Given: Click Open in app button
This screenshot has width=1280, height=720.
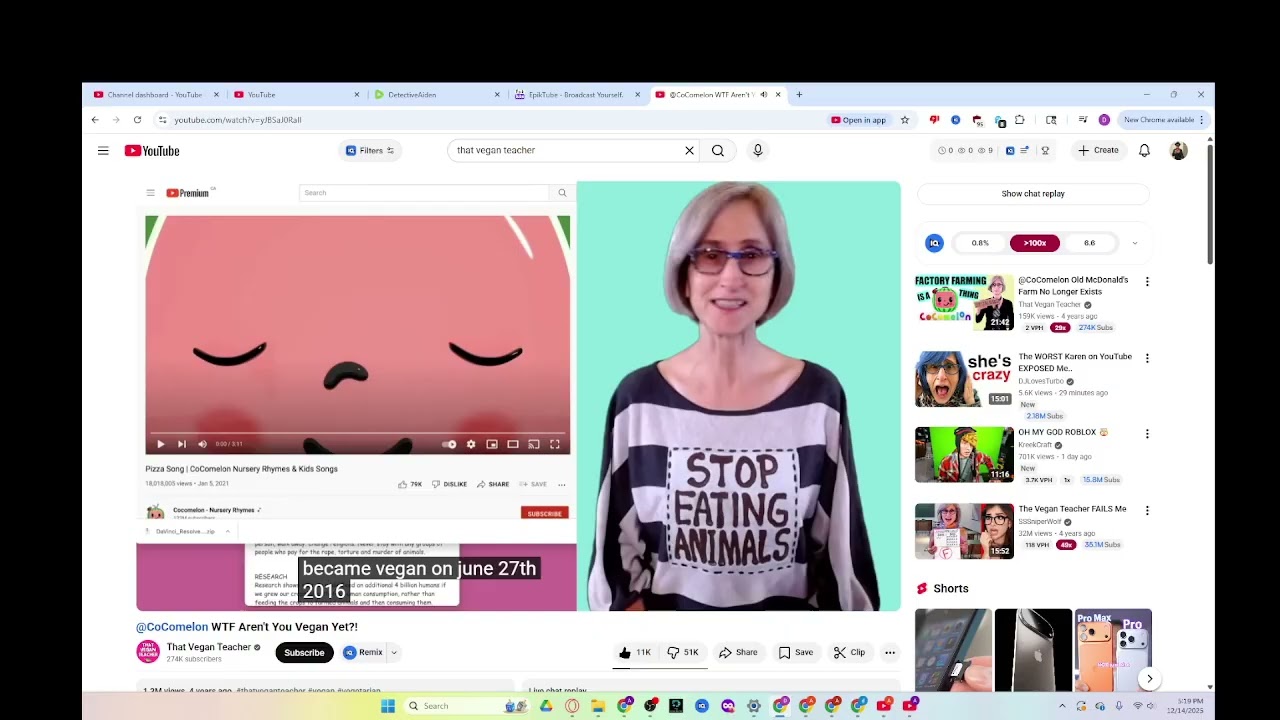Looking at the screenshot, I should click(x=859, y=120).
